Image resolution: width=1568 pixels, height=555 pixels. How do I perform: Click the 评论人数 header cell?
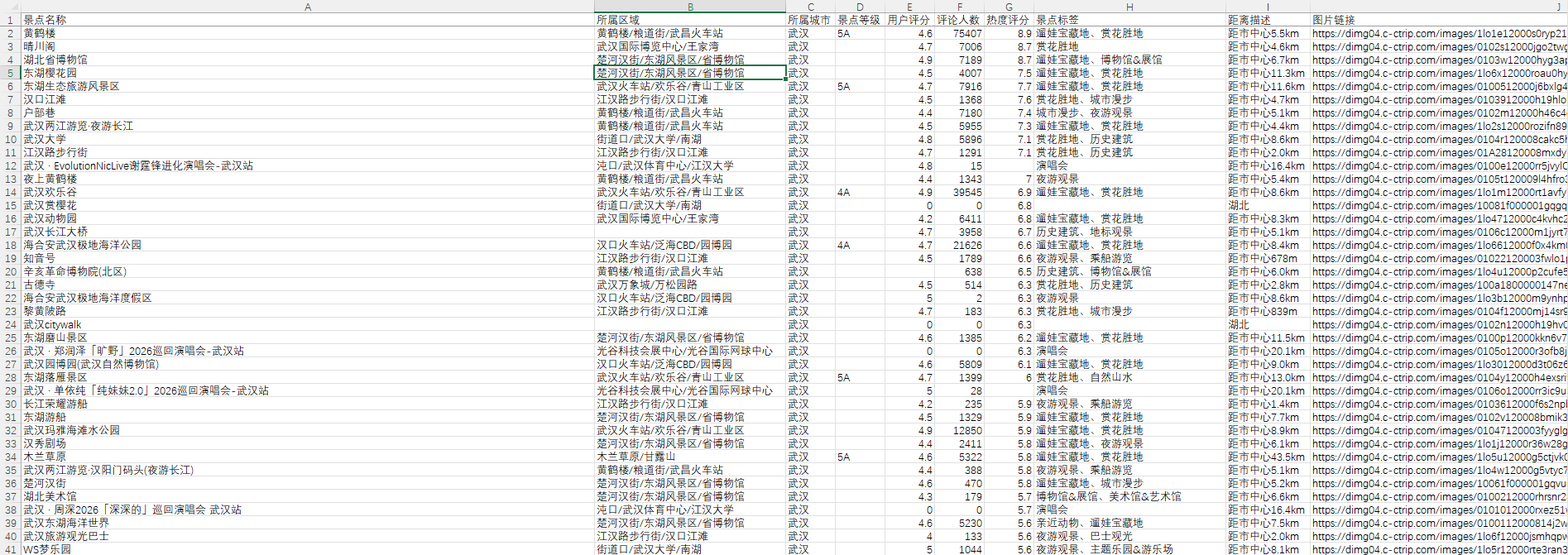[959, 20]
